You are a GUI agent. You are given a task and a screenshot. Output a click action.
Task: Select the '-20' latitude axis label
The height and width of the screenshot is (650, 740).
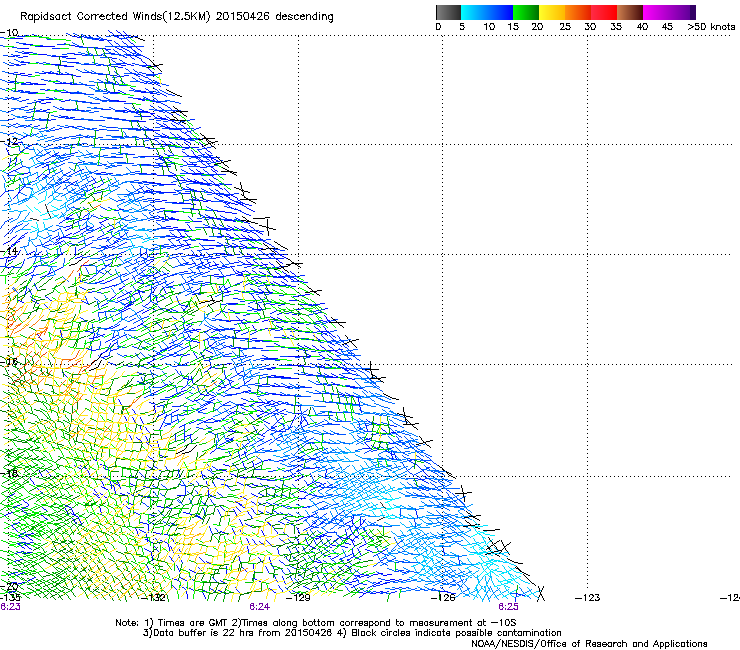point(9,587)
